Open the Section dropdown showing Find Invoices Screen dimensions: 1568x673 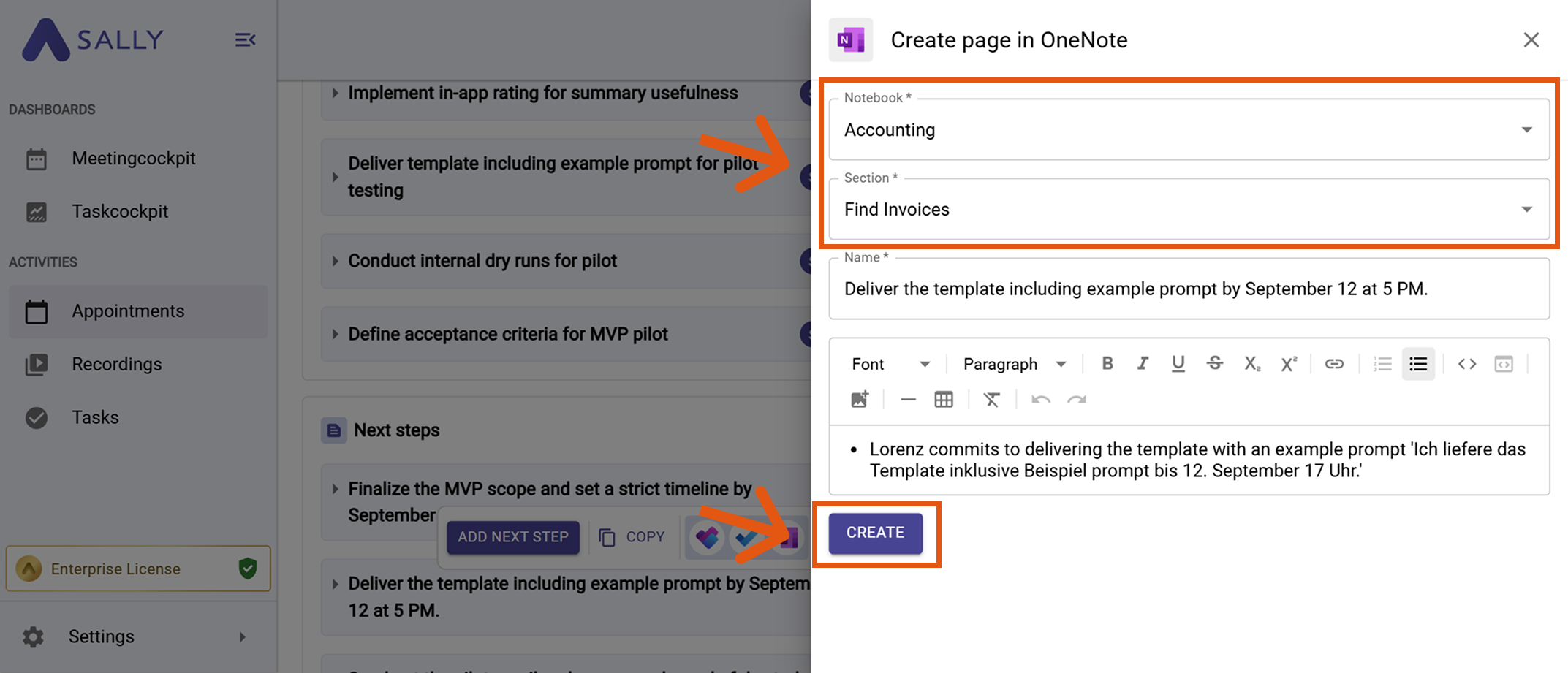pyautogui.click(x=1189, y=210)
